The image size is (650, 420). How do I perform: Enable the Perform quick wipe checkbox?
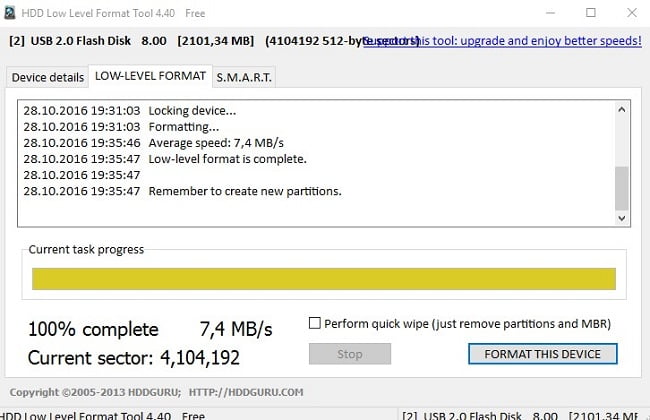(315, 323)
